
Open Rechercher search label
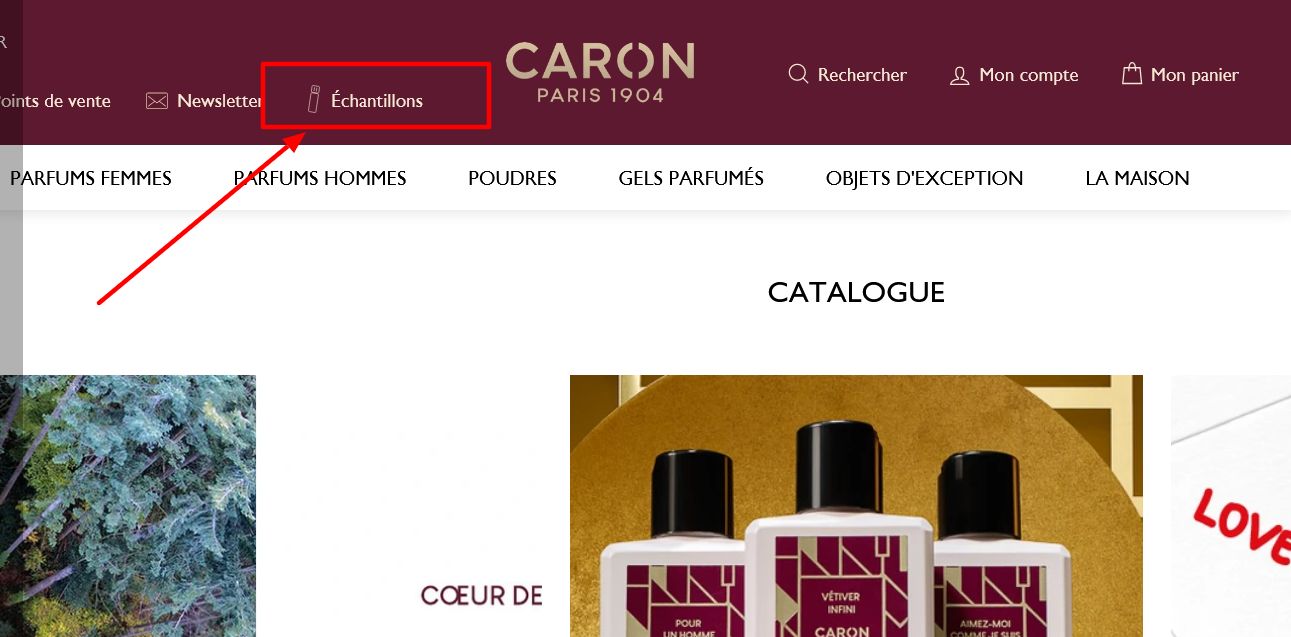pyautogui.click(x=862, y=75)
